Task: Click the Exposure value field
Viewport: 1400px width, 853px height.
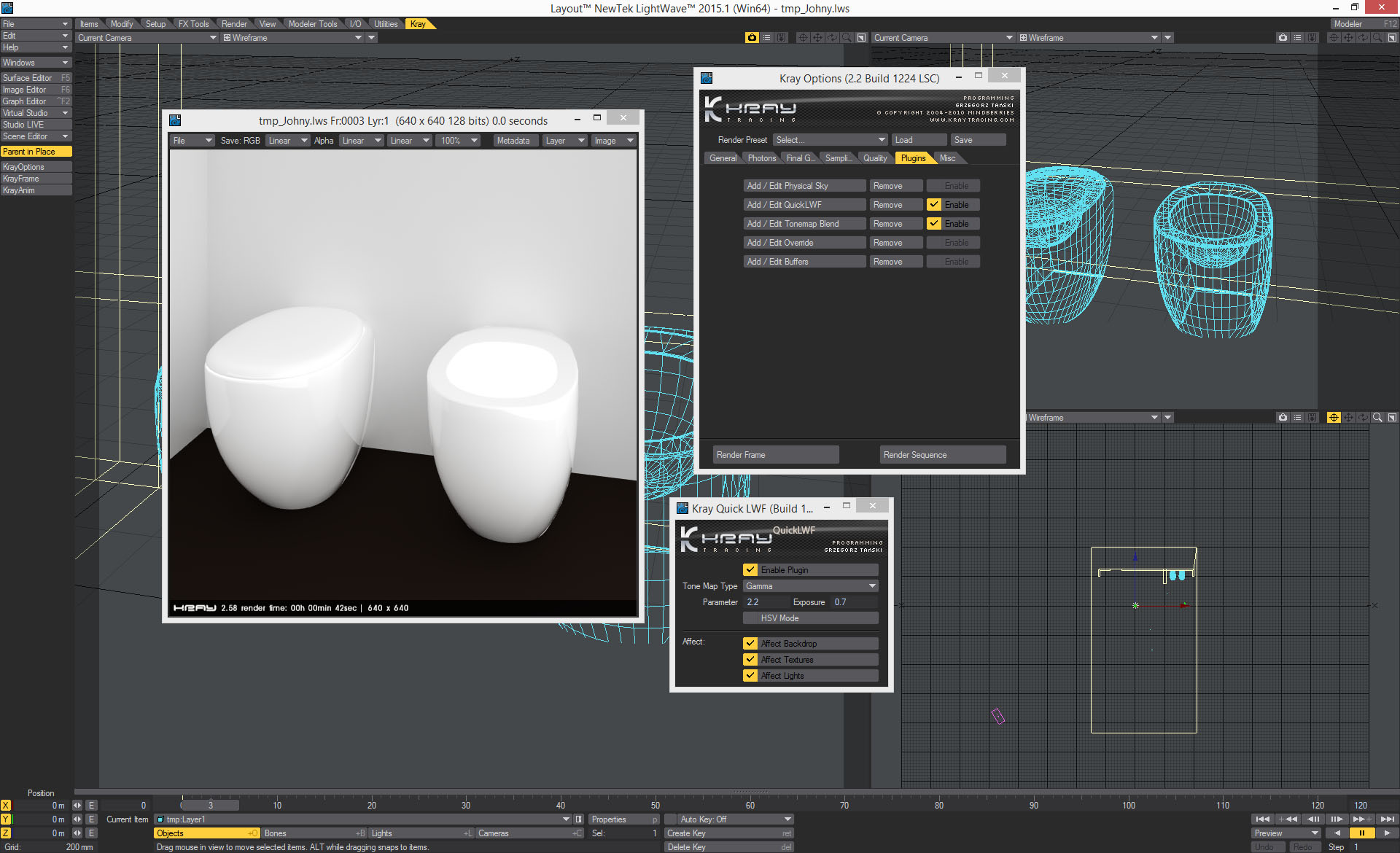Action: 854,602
